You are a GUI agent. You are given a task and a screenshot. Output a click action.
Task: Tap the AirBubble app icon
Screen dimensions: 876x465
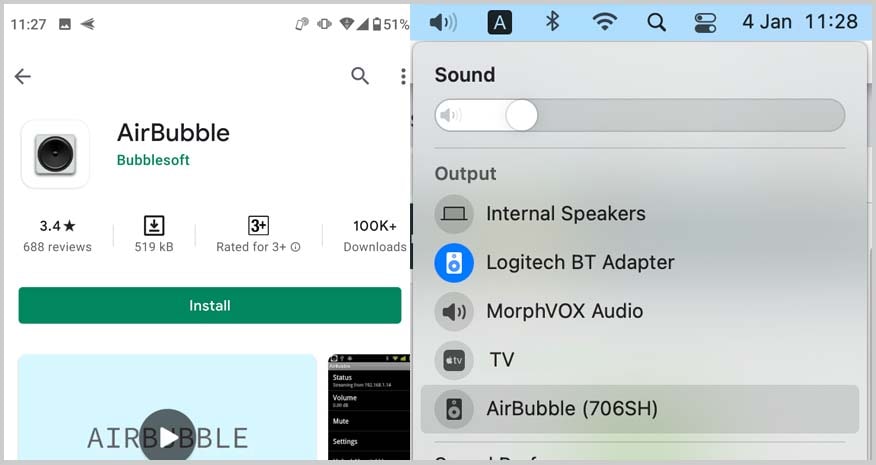pos(55,154)
